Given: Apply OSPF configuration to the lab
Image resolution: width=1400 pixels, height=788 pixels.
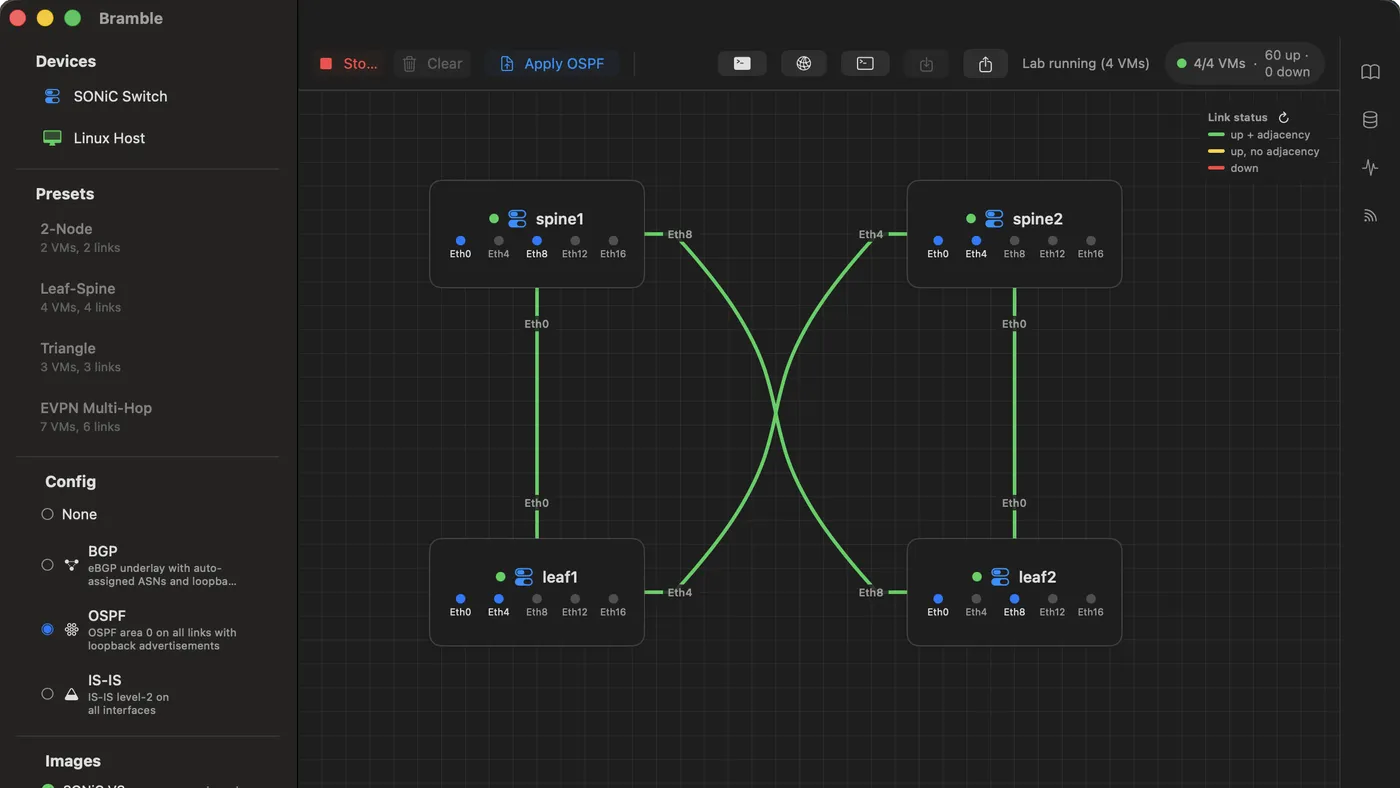Looking at the screenshot, I should pyautogui.click(x=552, y=63).
